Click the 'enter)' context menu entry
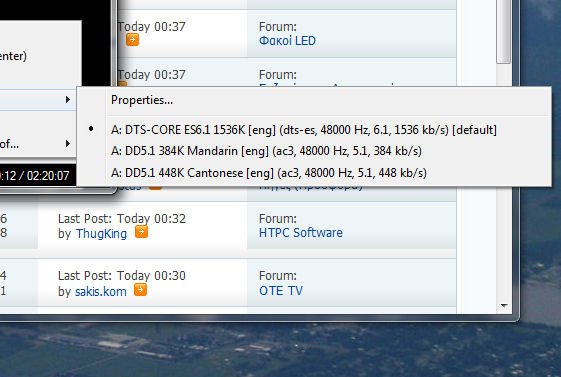Image resolution: width=561 pixels, height=377 pixels. [x=13, y=56]
